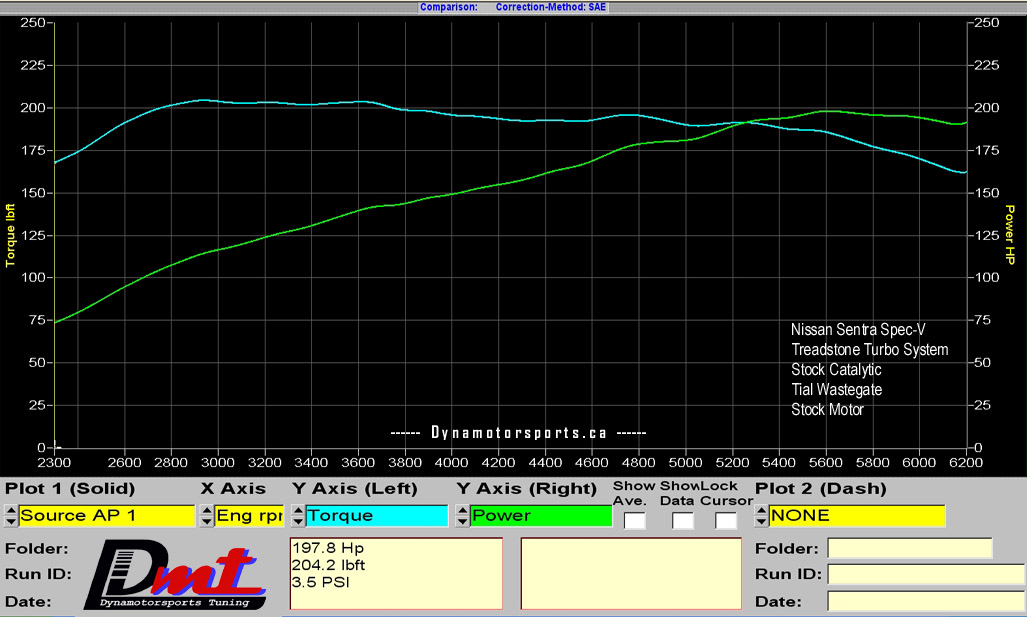Click the 2300 rpm axis tick label

tap(54, 462)
